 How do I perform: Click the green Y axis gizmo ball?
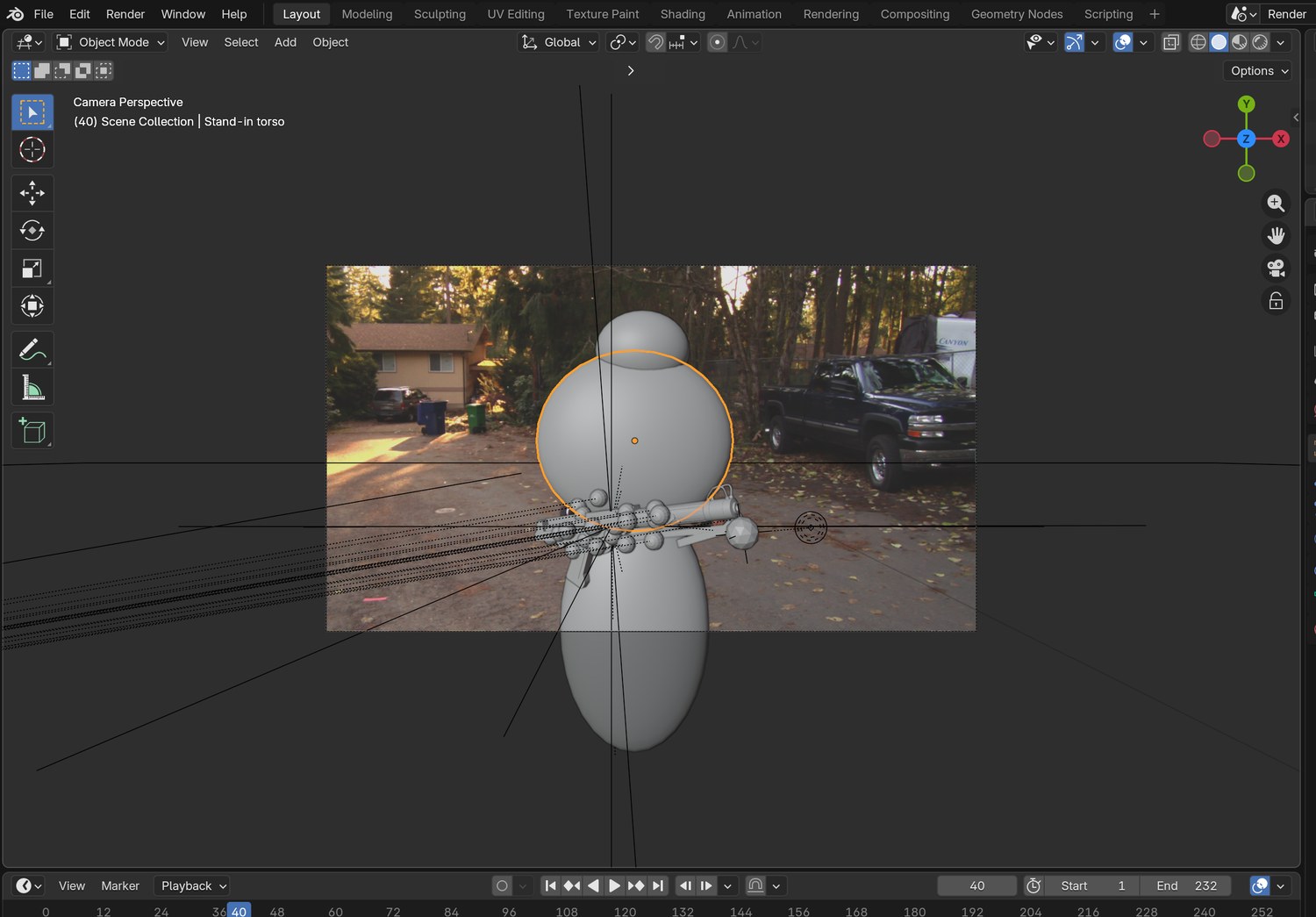[1246, 104]
